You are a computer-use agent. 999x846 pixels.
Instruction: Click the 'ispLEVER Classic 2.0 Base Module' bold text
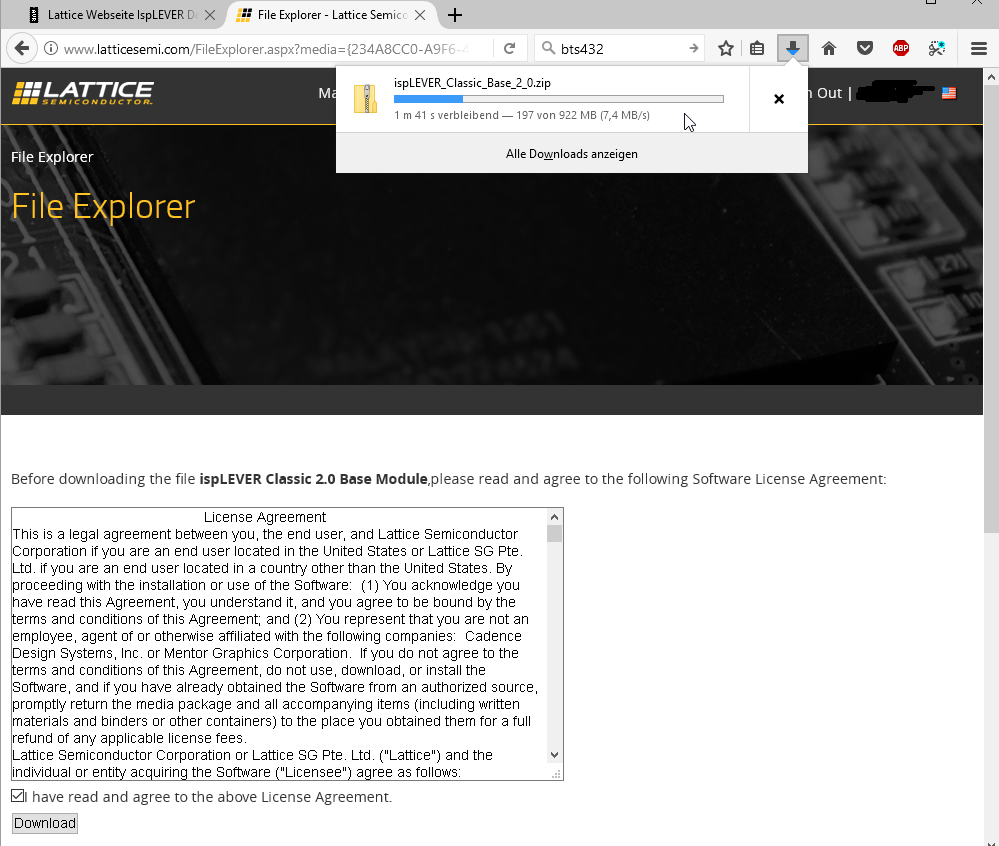point(313,478)
